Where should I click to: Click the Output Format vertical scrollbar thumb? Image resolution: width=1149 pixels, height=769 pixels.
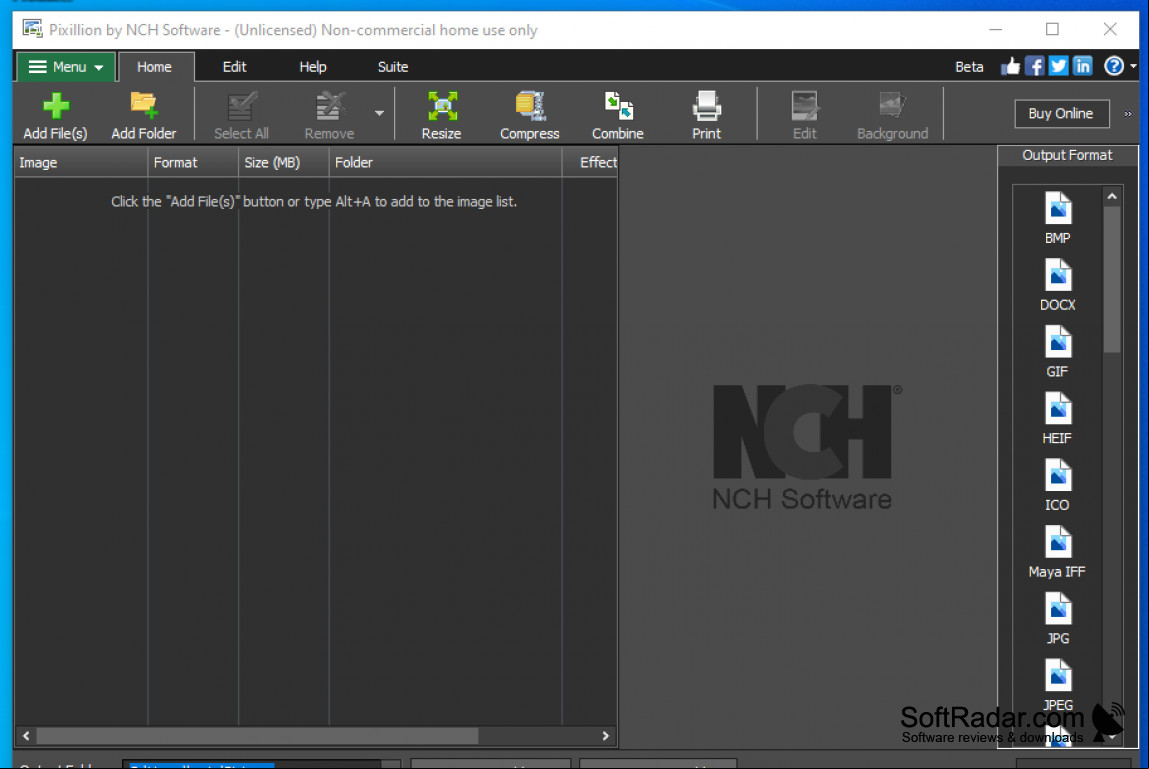pyautogui.click(x=1112, y=279)
